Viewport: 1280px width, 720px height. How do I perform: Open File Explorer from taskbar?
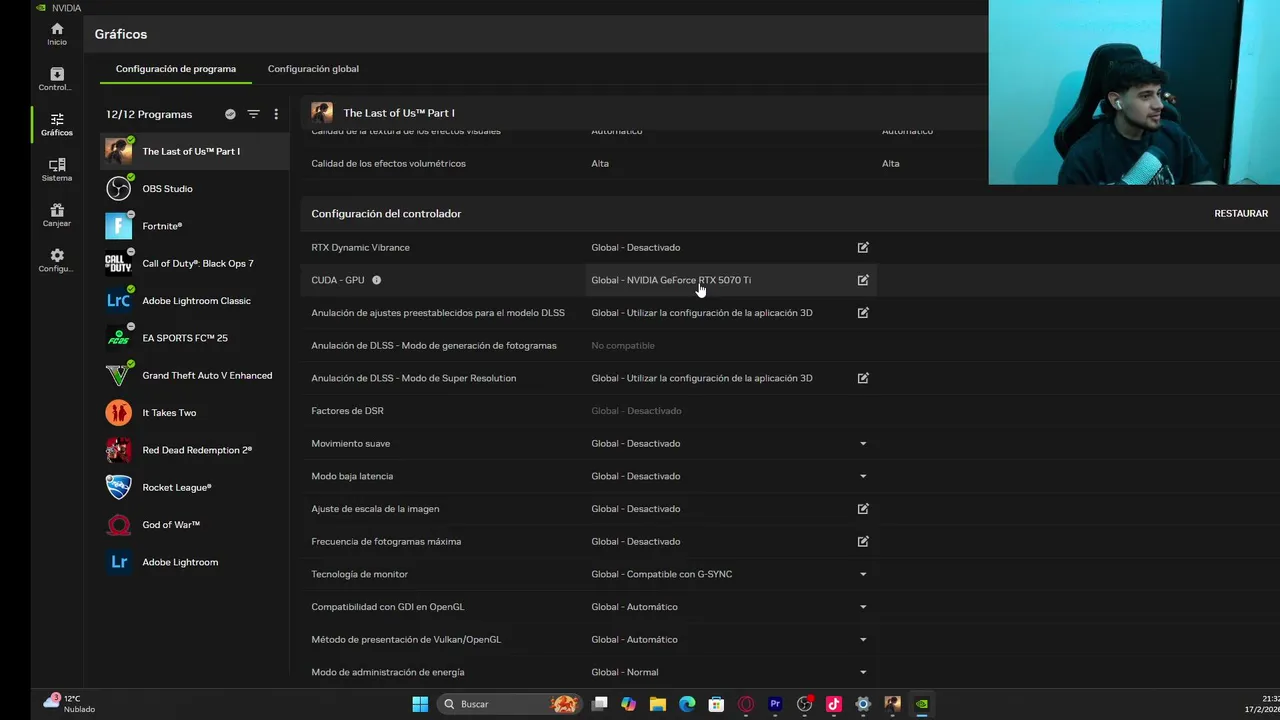[657, 704]
